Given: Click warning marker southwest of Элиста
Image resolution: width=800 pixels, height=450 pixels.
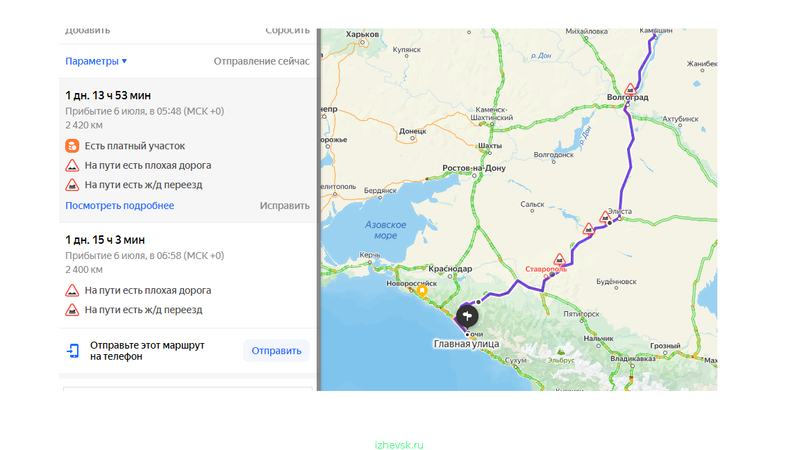Looking at the screenshot, I should 588,228.
